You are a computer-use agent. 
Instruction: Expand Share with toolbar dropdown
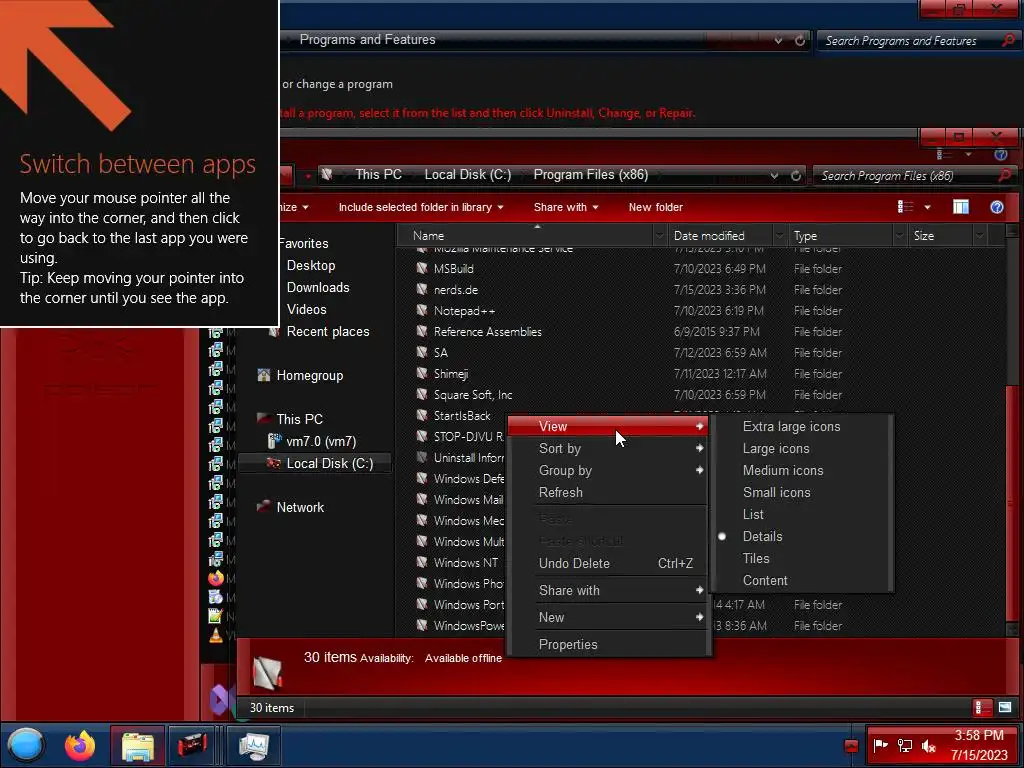point(566,207)
